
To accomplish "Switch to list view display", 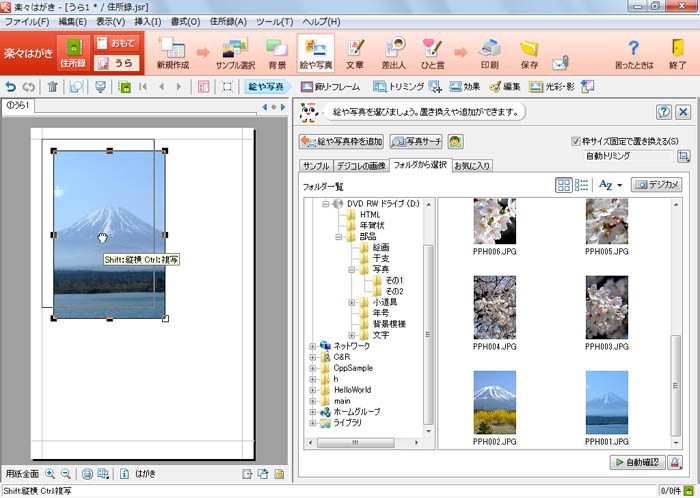I will click(581, 185).
